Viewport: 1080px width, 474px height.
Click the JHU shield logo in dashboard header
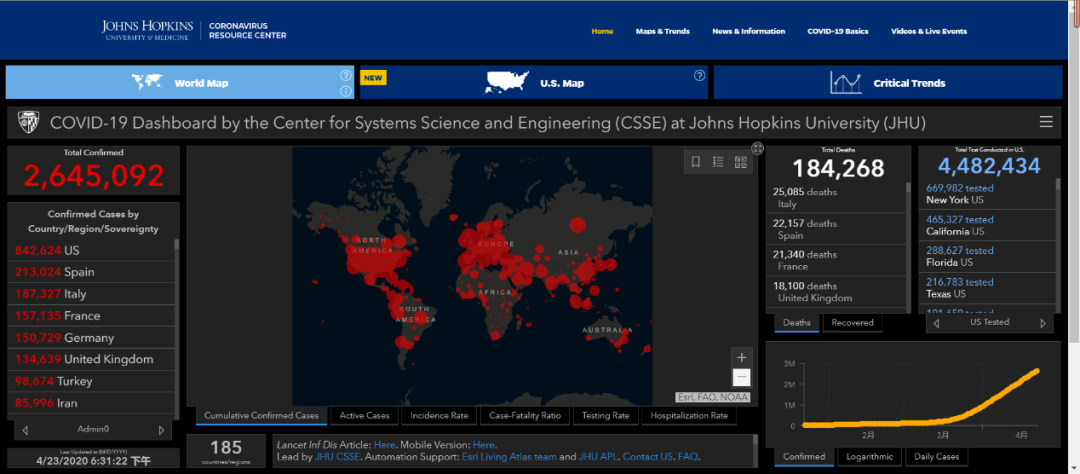click(30, 123)
